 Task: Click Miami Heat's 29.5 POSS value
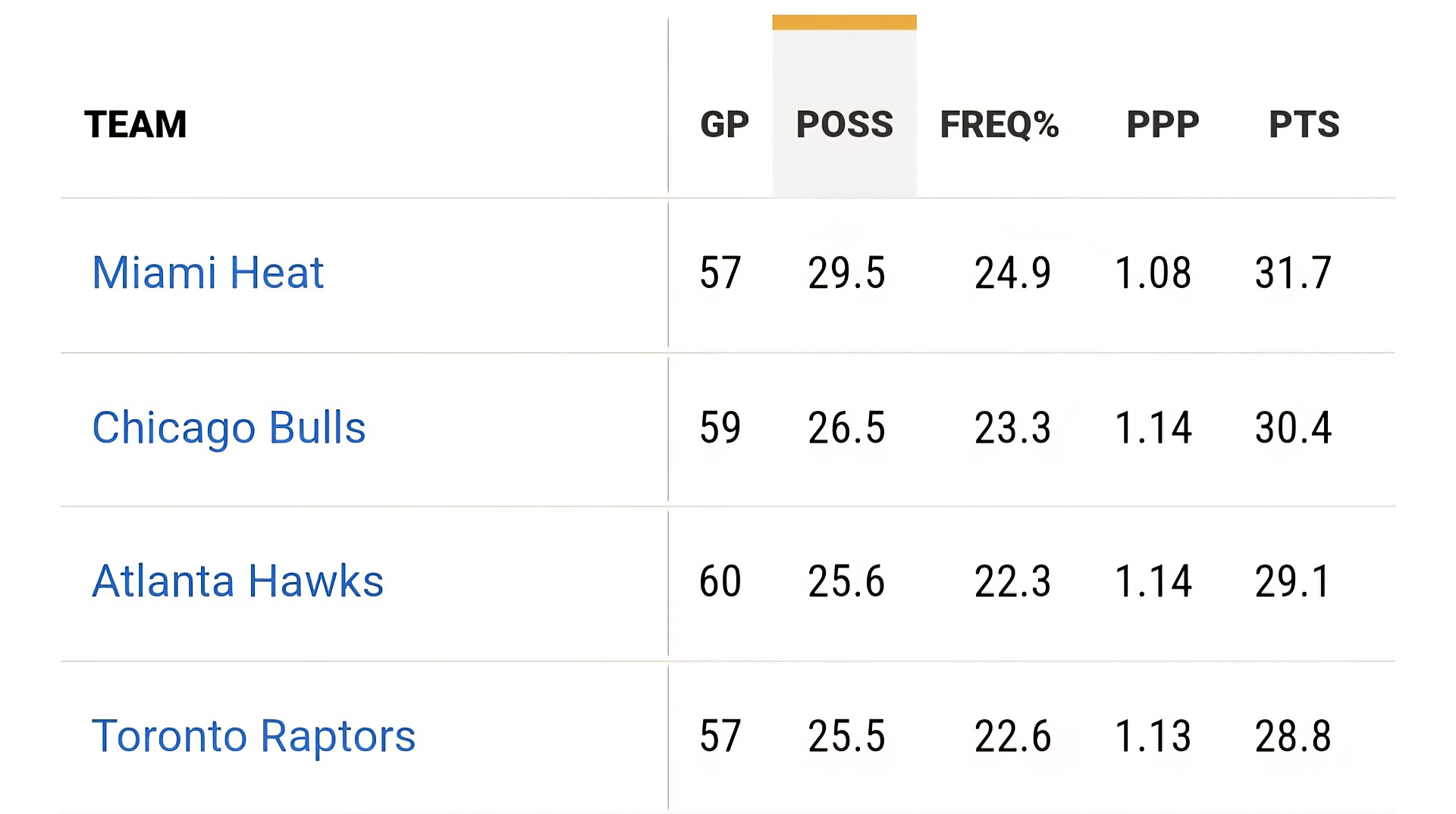(x=846, y=273)
